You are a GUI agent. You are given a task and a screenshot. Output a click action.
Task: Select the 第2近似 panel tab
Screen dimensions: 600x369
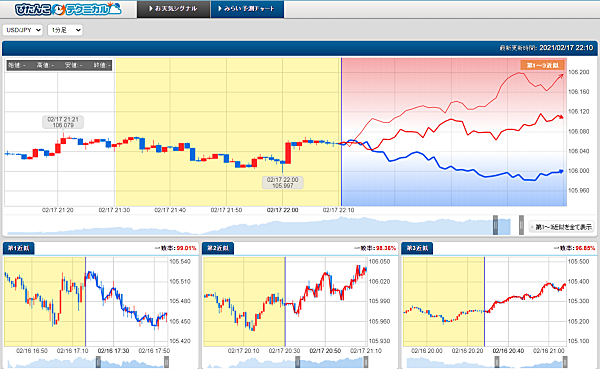click(x=218, y=248)
